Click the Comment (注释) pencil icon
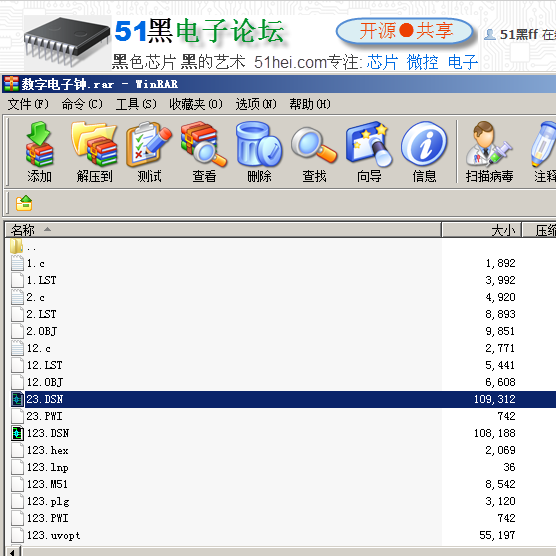This screenshot has height=556, width=556. [x=544, y=144]
